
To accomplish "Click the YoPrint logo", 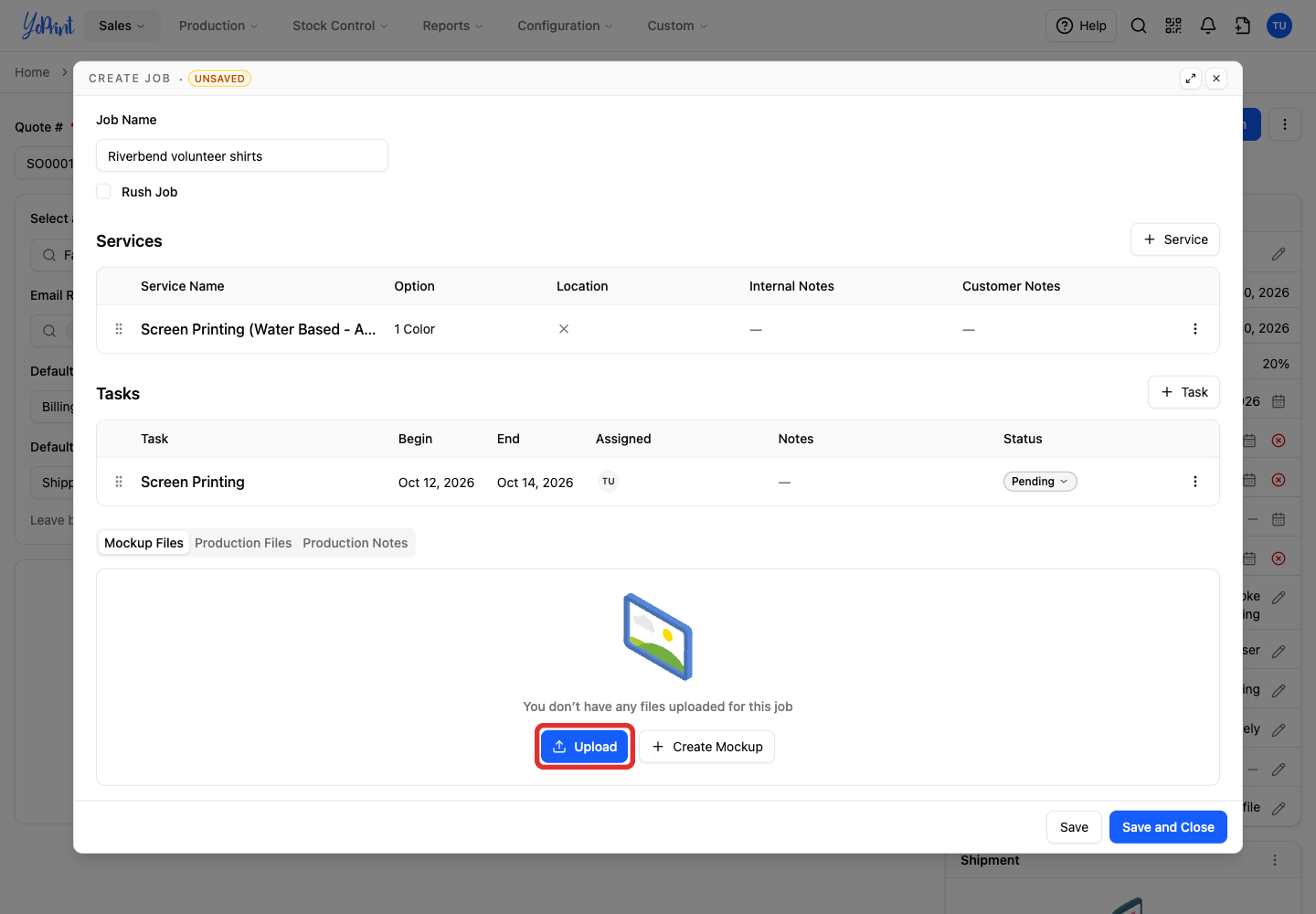I will pos(48,26).
